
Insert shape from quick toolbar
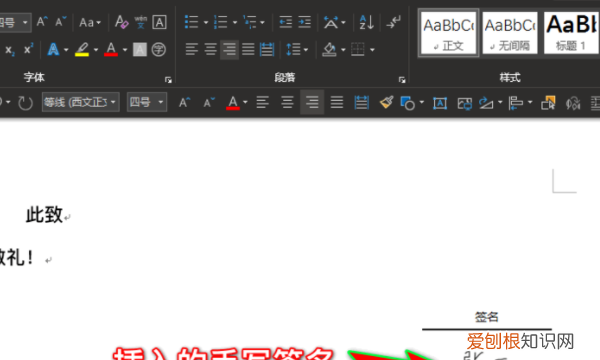(x=408, y=103)
